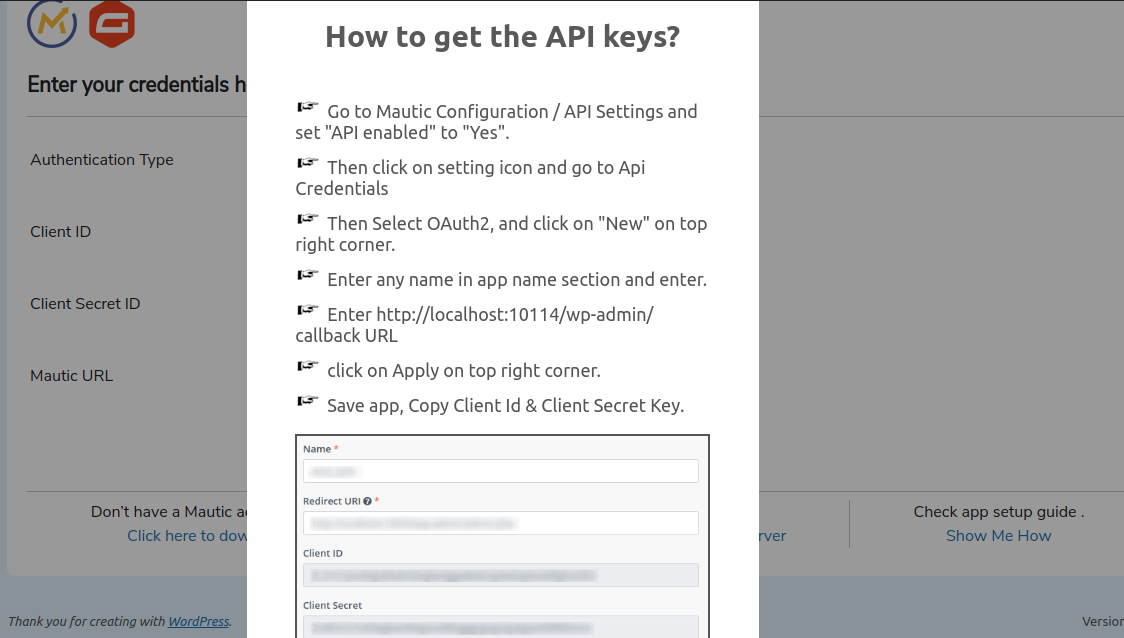The height and width of the screenshot is (638, 1124).
Task: Click the callback URL step with localhost:10114
Action: coord(475,325)
